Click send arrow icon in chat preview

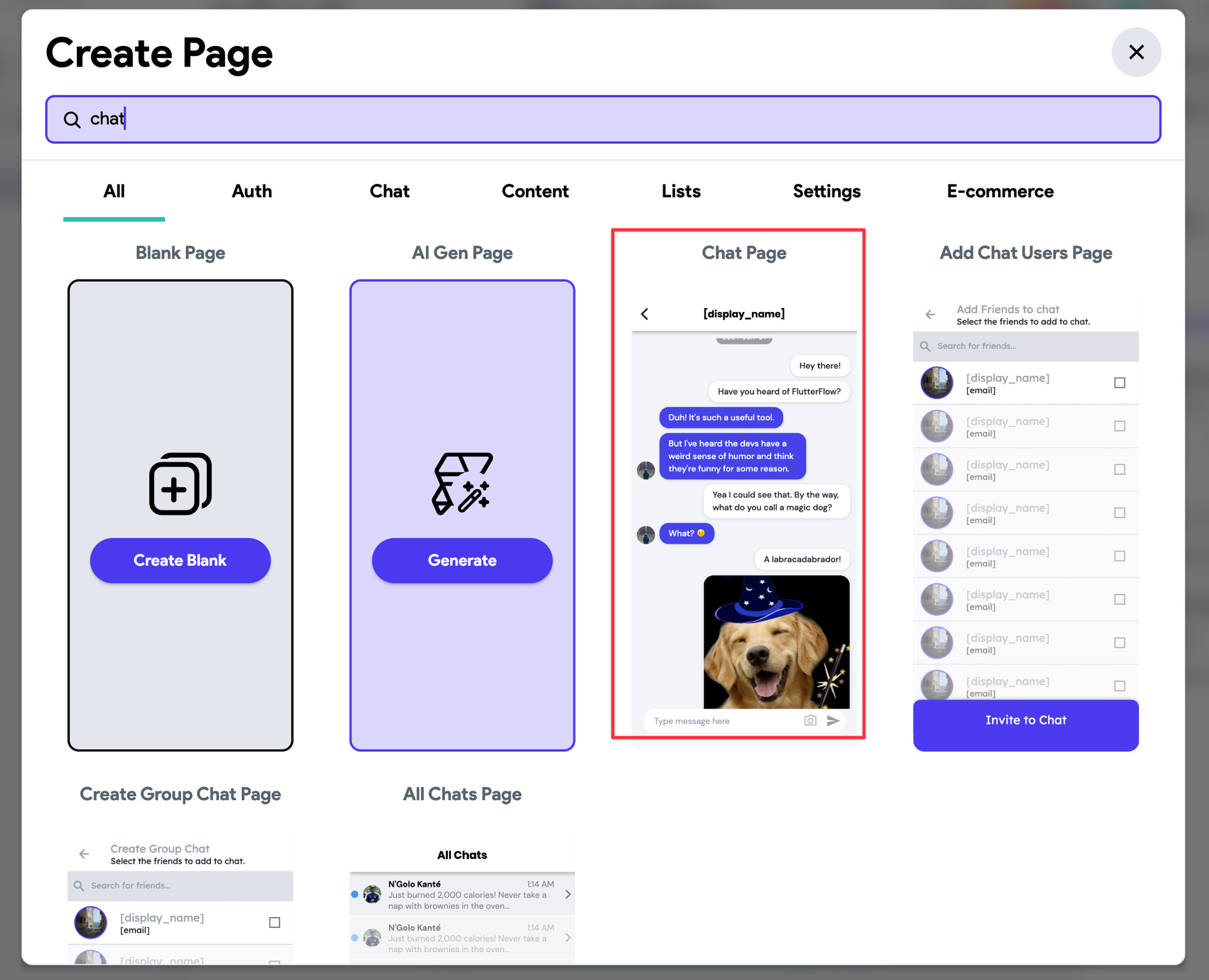833,721
